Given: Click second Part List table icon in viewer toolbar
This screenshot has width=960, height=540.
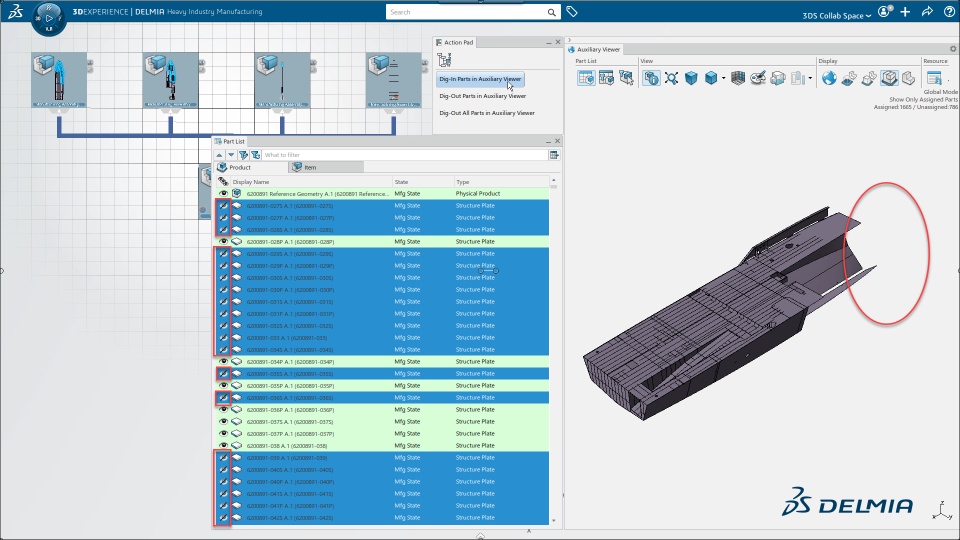Looking at the screenshot, I should pyautogui.click(x=606, y=78).
